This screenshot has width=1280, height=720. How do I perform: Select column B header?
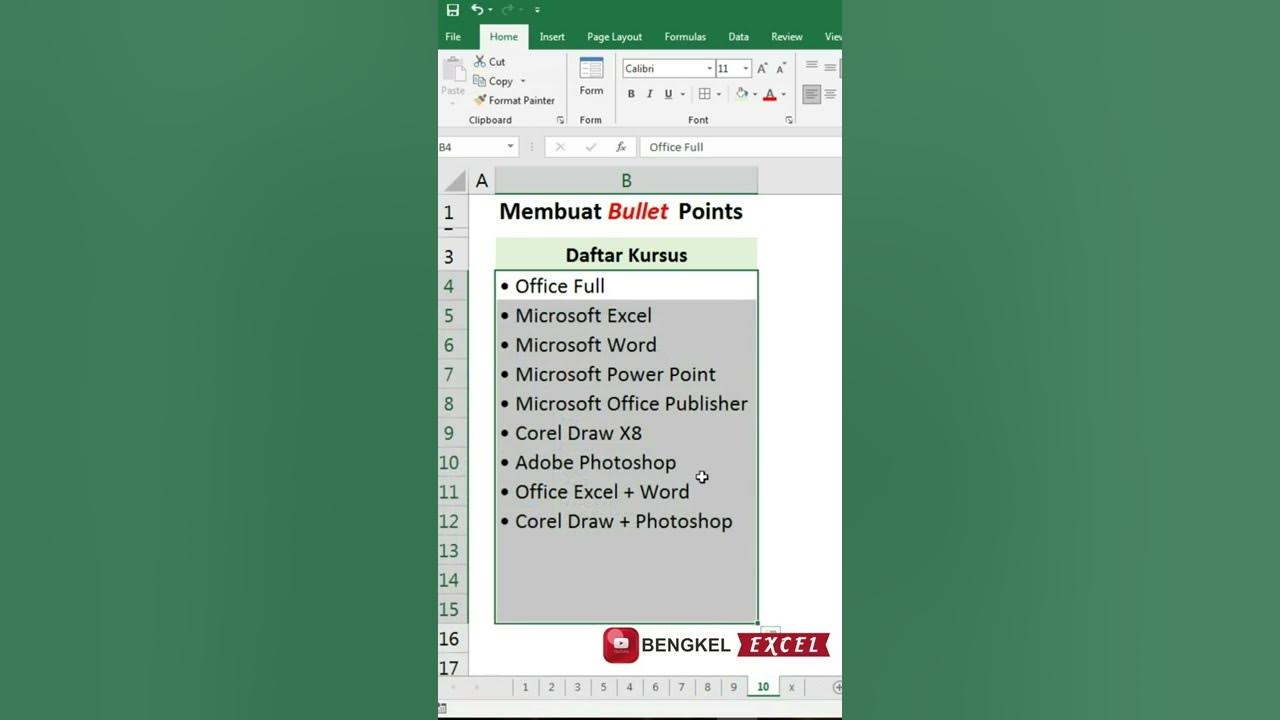click(x=626, y=181)
